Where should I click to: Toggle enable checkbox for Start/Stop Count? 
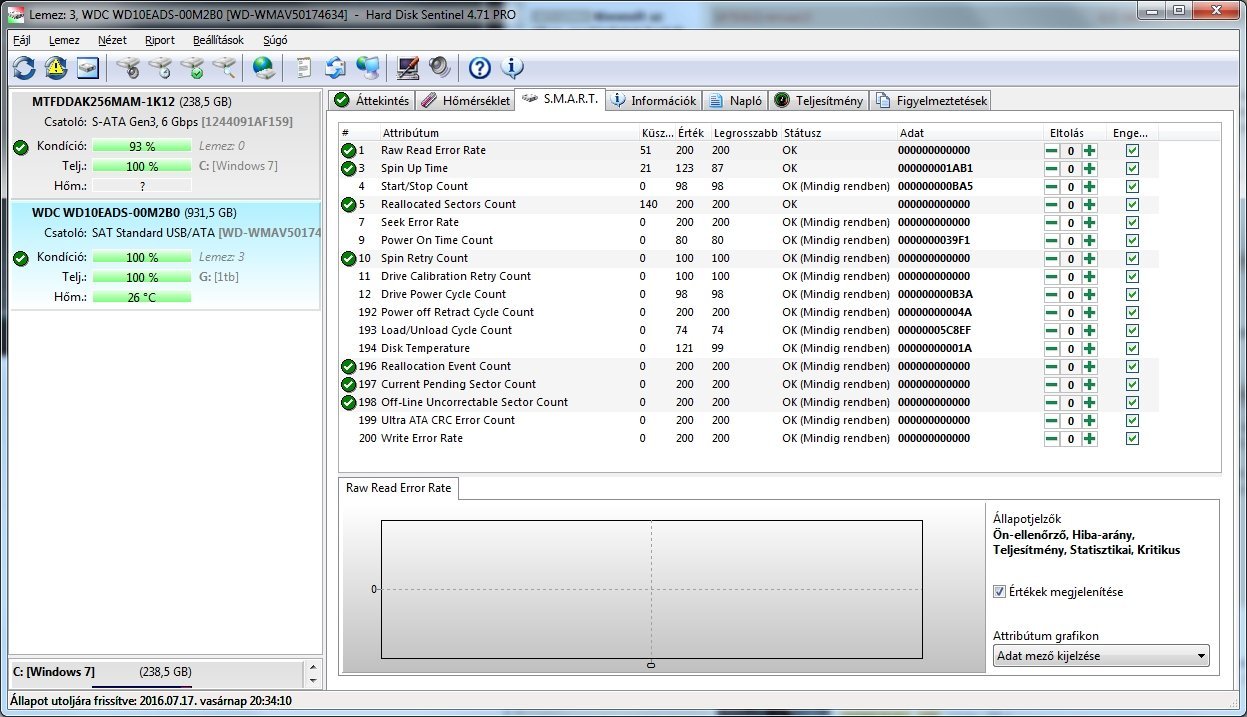point(1132,186)
